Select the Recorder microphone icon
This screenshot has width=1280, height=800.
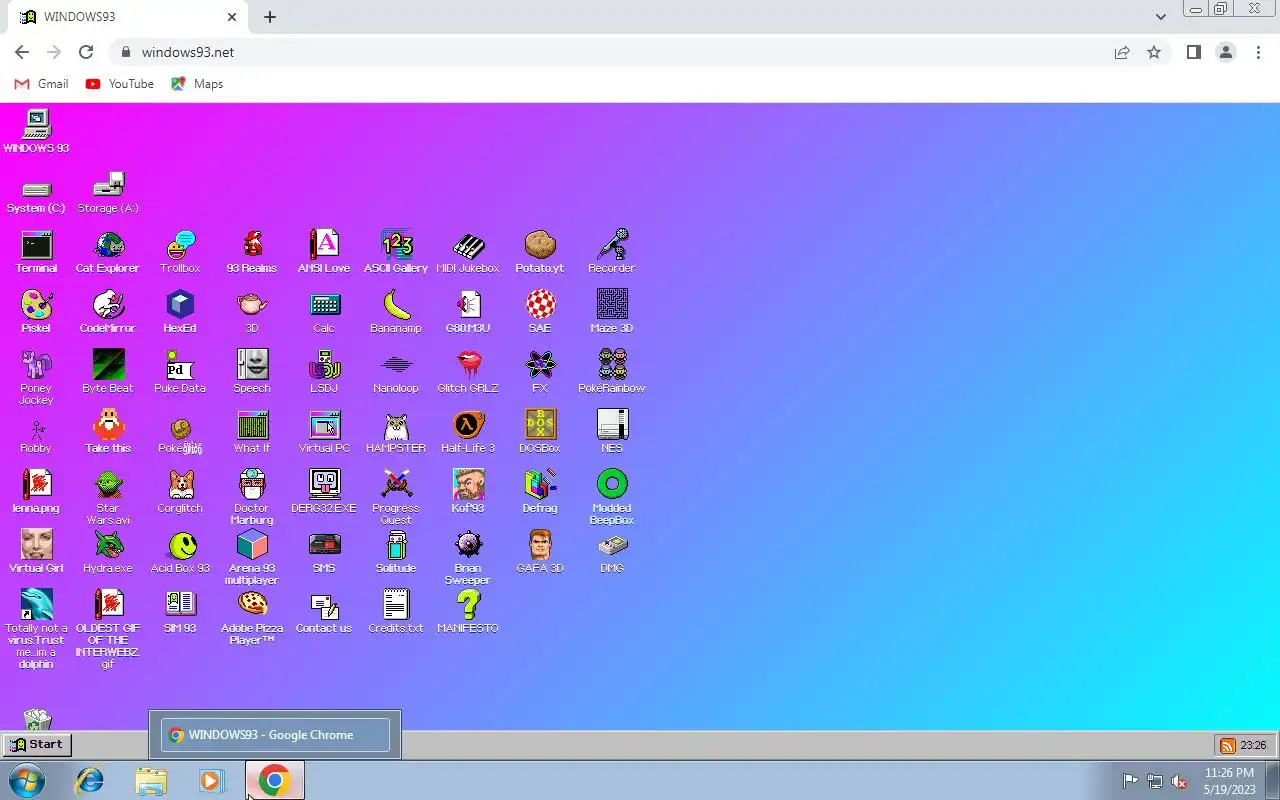coord(612,245)
